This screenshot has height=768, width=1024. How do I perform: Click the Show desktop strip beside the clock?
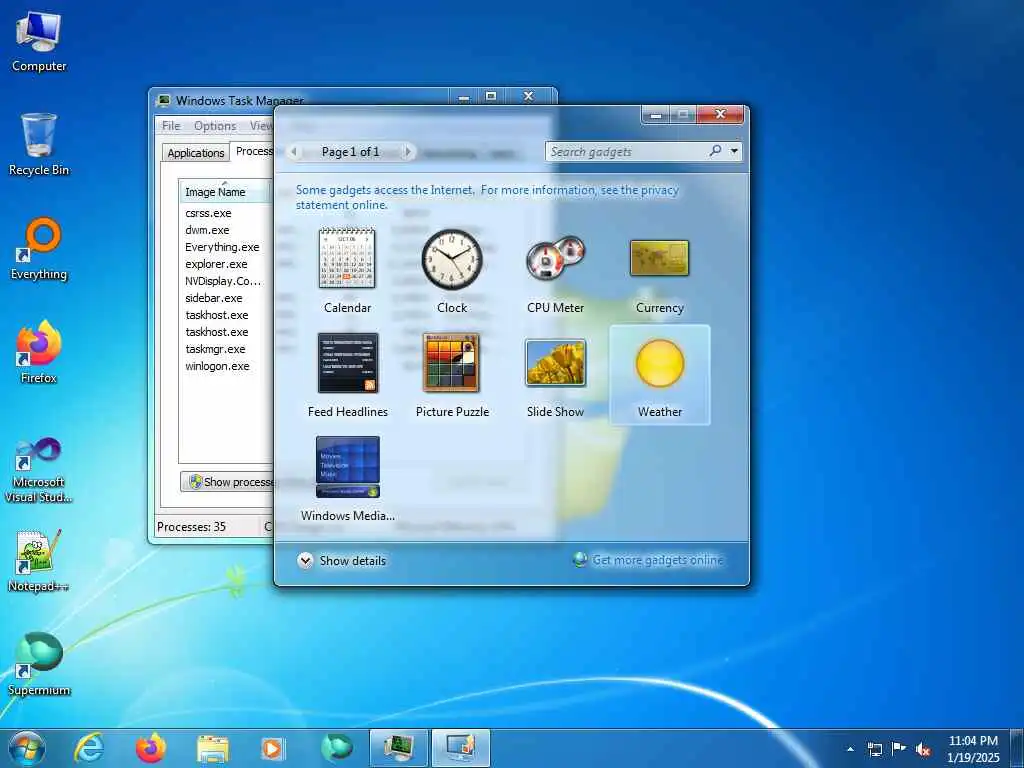(x=1016, y=748)
